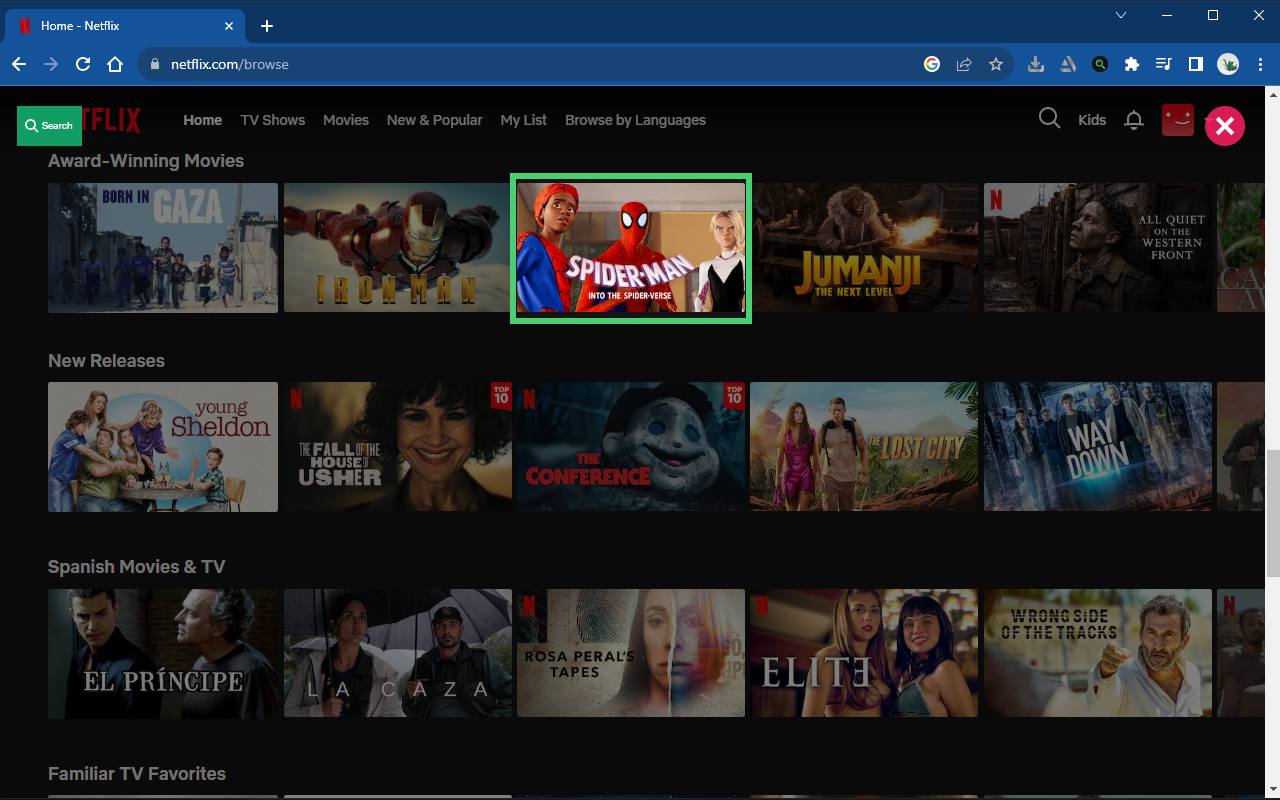Open the Young Sheldon thumbnail
This screenshot has width=1280, height=800.
coord(163,447)
